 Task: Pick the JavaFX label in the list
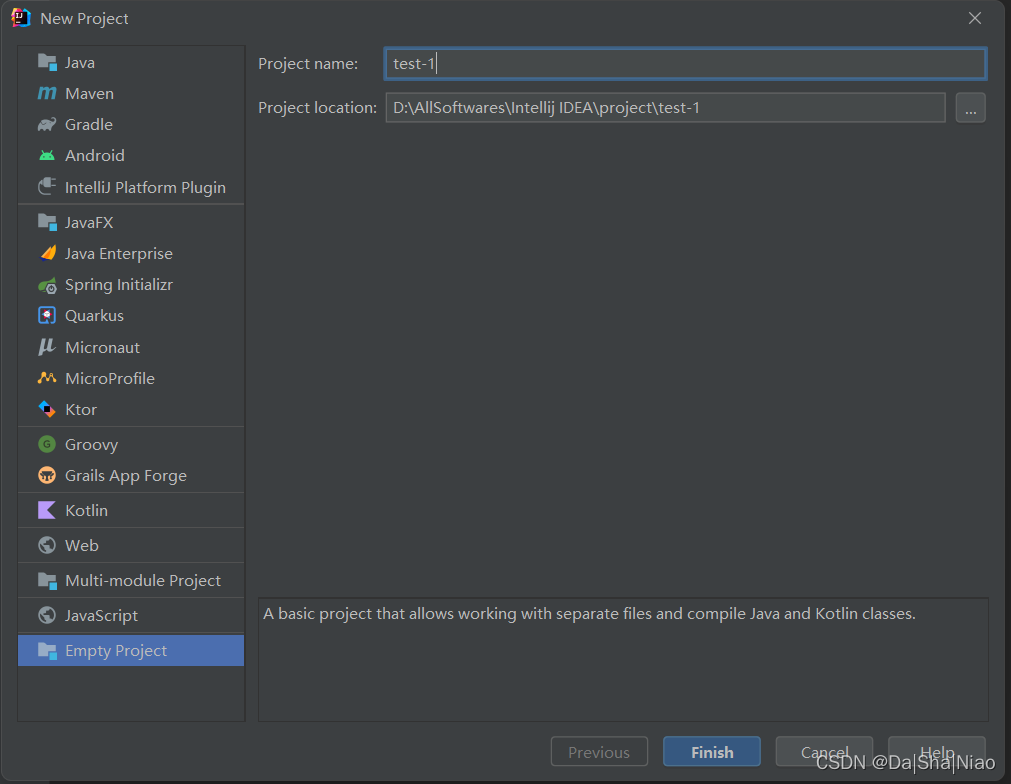[89, 222]
